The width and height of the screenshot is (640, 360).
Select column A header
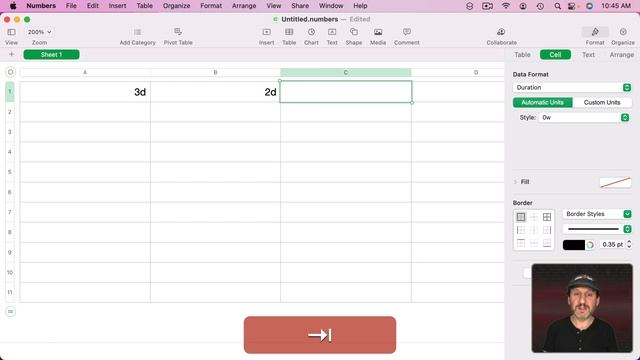pyautogui.click(x=85, y=72)
